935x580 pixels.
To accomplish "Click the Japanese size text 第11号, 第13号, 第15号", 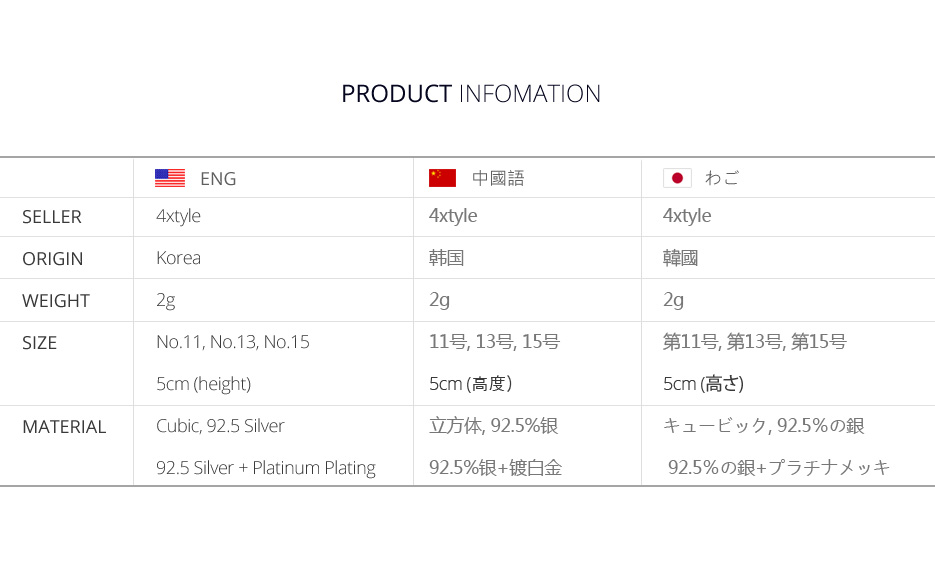I will coord(754,342).
